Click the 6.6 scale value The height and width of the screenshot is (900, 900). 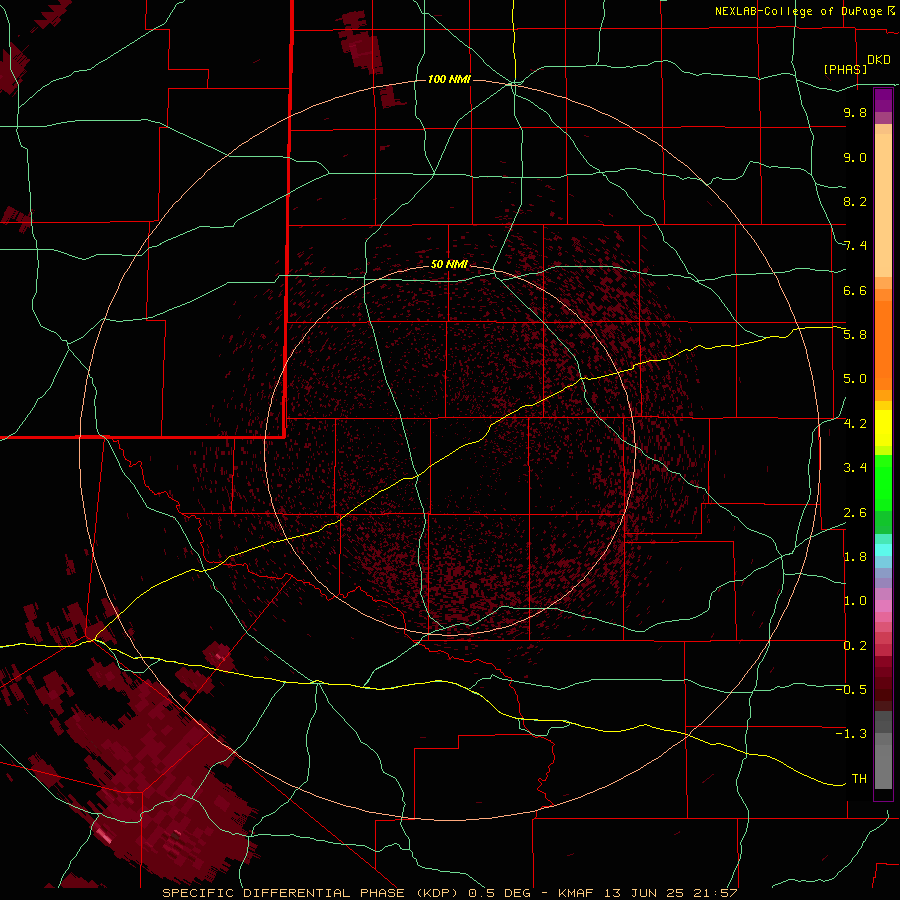pos(855,290)
